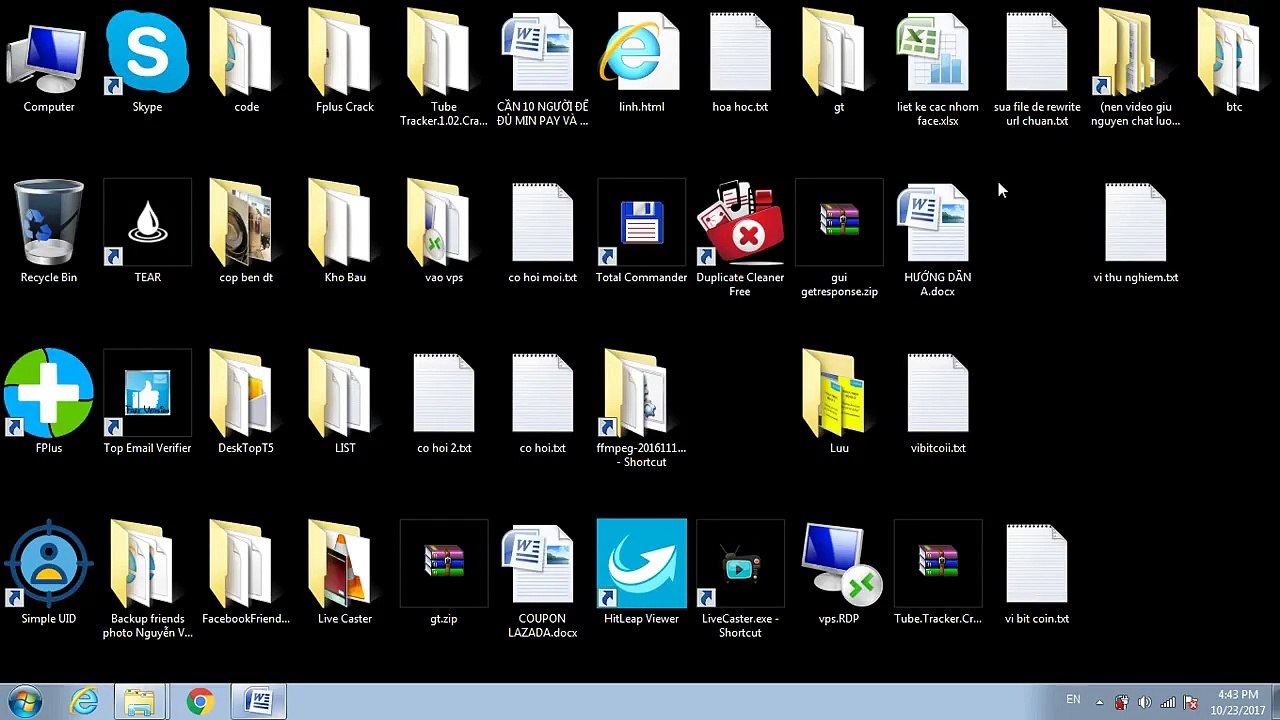Select the linh.html file icon
The image size is (1280, 720).
coord(641,62)
